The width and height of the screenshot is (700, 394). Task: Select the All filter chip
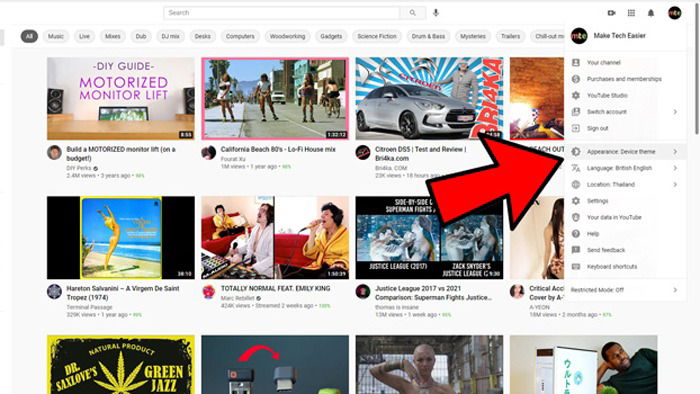(x=29, y=36)
